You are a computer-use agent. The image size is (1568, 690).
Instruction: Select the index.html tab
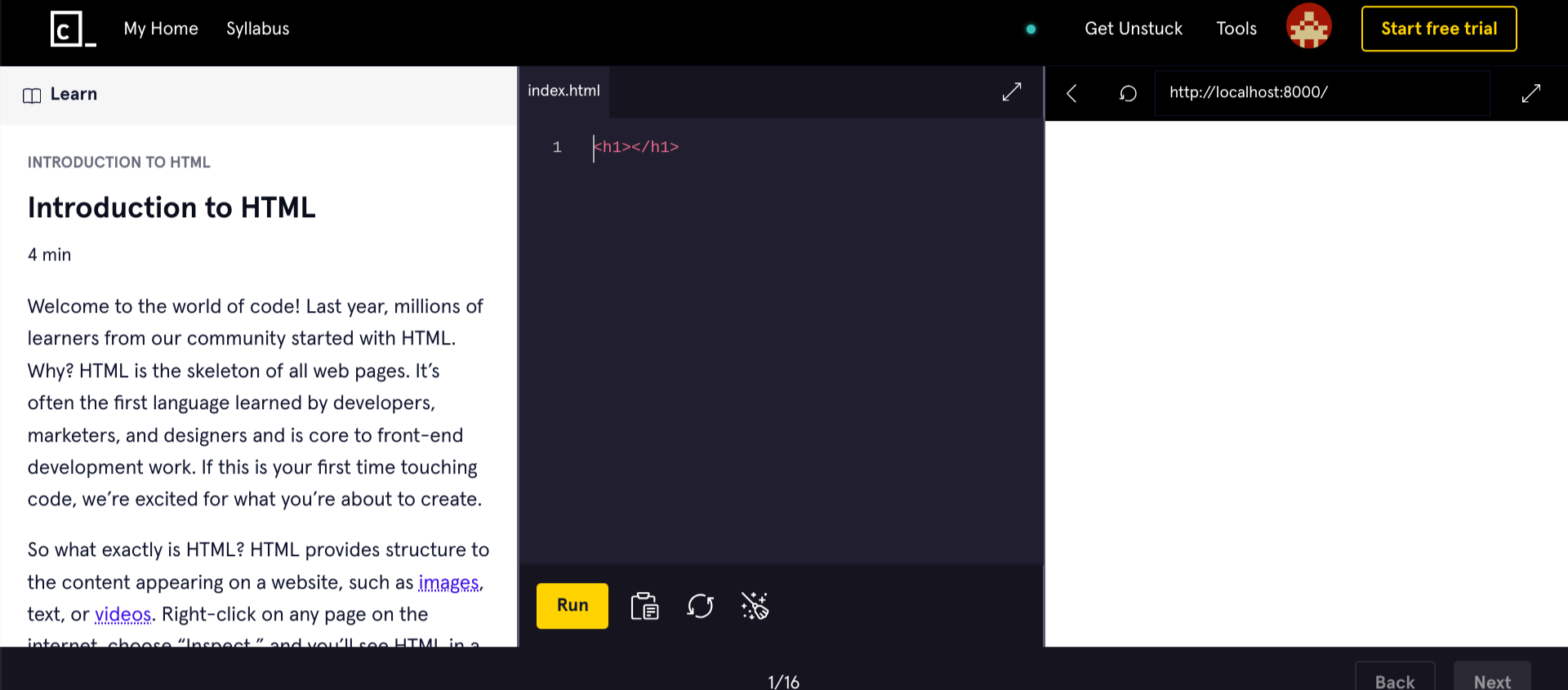coord(563,91)
